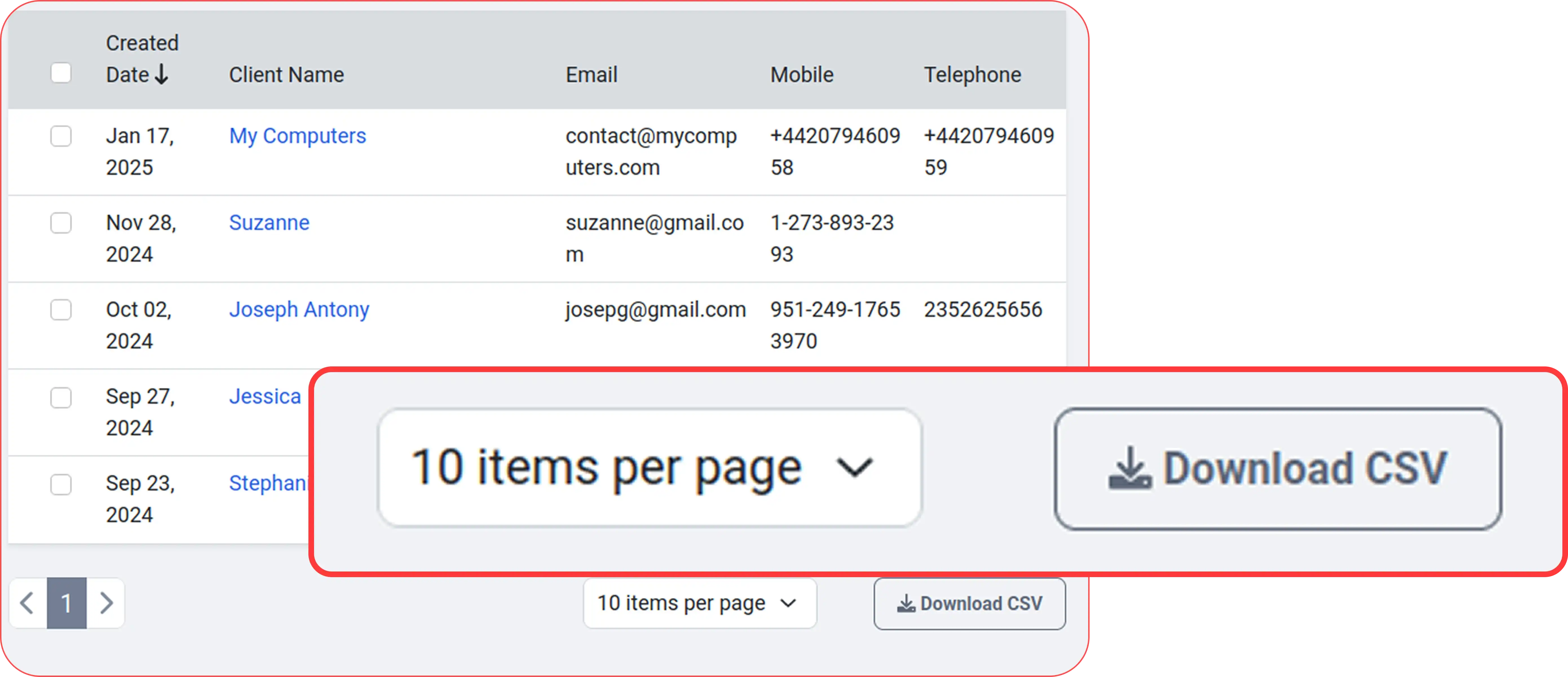Image resolution: width=1568 pixels, height=677 pixels.
Task: Toggle the Oct 02, 2024 row checkbox
Action: point(61,310)
